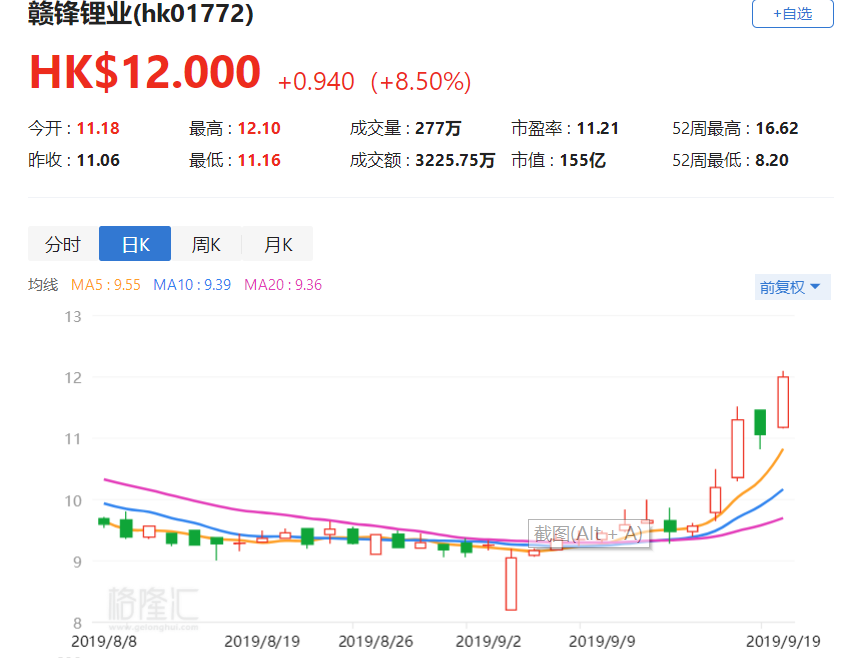Click the price change +0.940
The height and width of the screenshot is (658, 851).
point(316,81)
